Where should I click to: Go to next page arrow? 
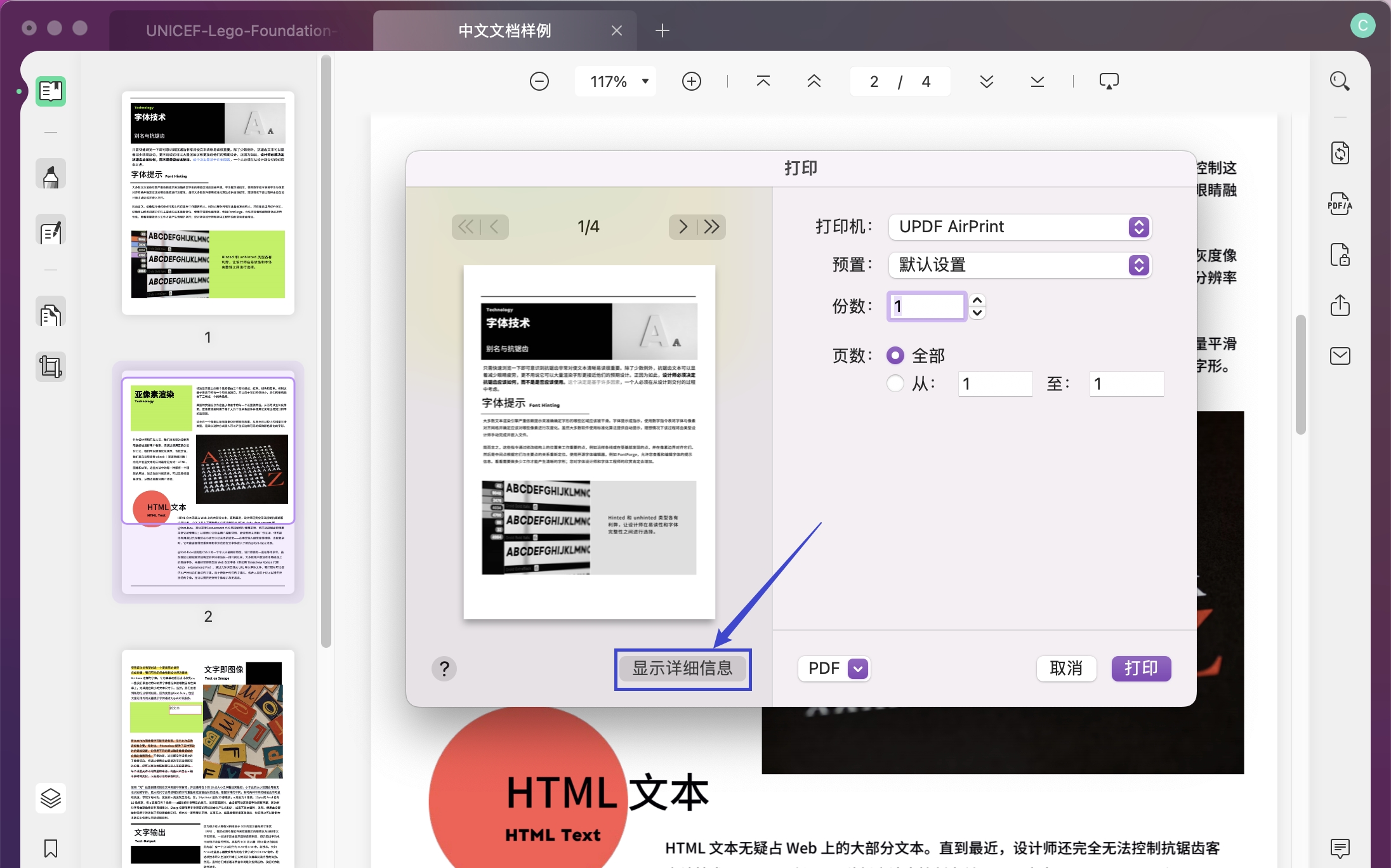click(987, 81)
